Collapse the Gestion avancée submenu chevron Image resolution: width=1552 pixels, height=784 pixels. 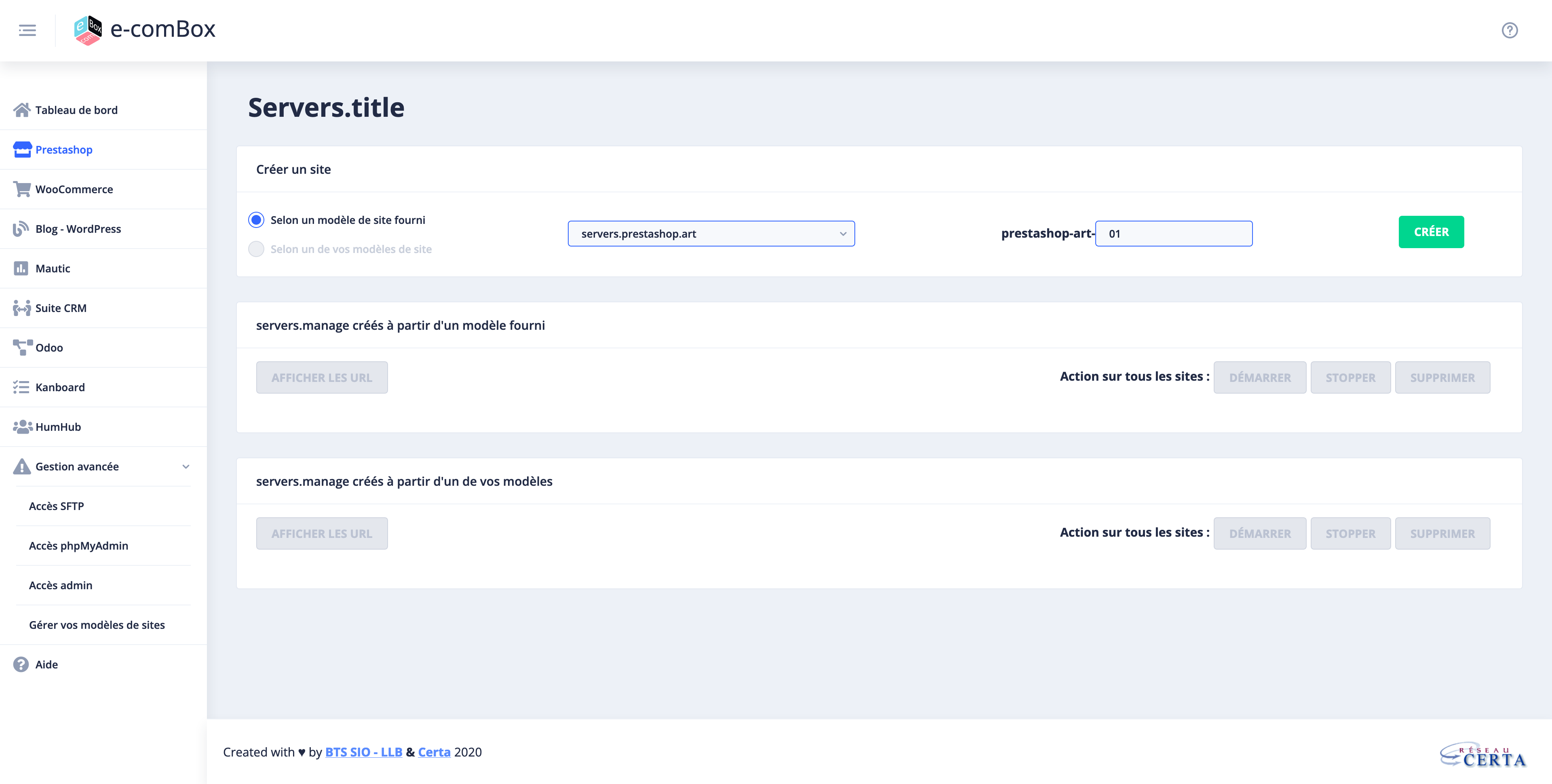(186, 466)
